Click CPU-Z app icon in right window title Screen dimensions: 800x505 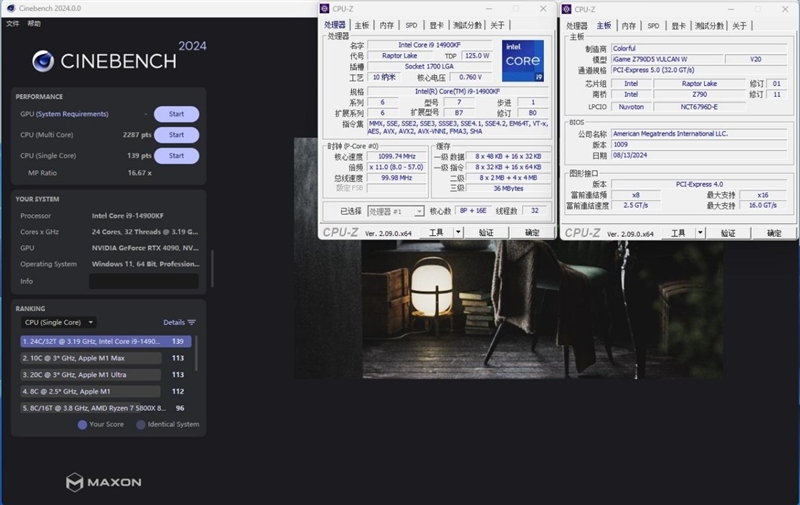[566, 9]
